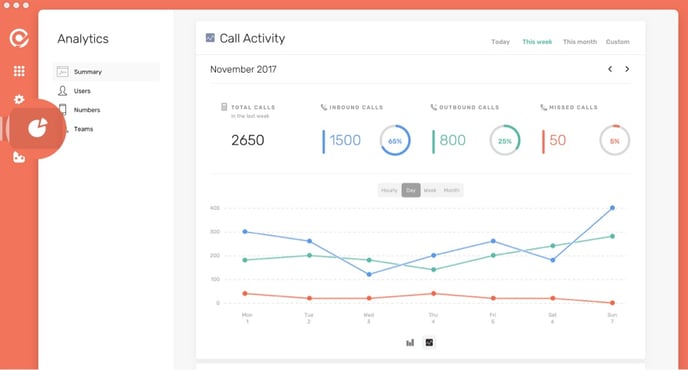Select the This week time range
Screen dimensions: 688x370
[537, 42]
